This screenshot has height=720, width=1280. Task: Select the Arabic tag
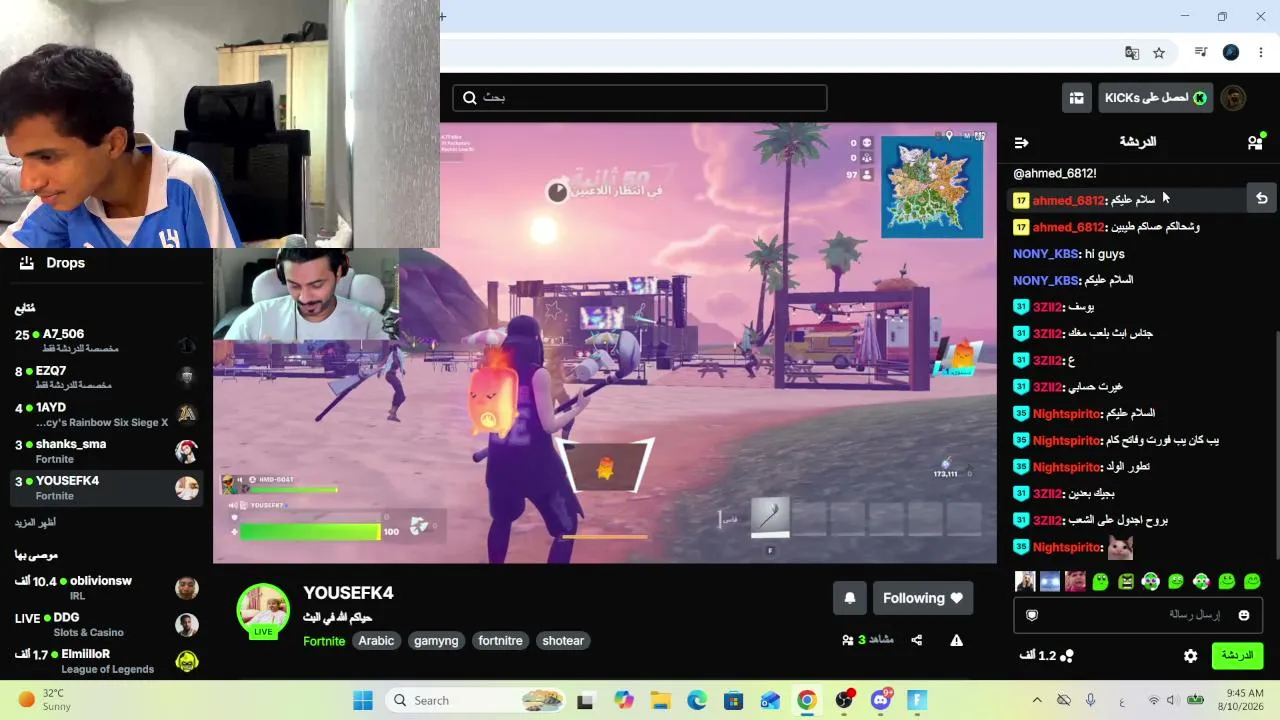pos(377,641)
